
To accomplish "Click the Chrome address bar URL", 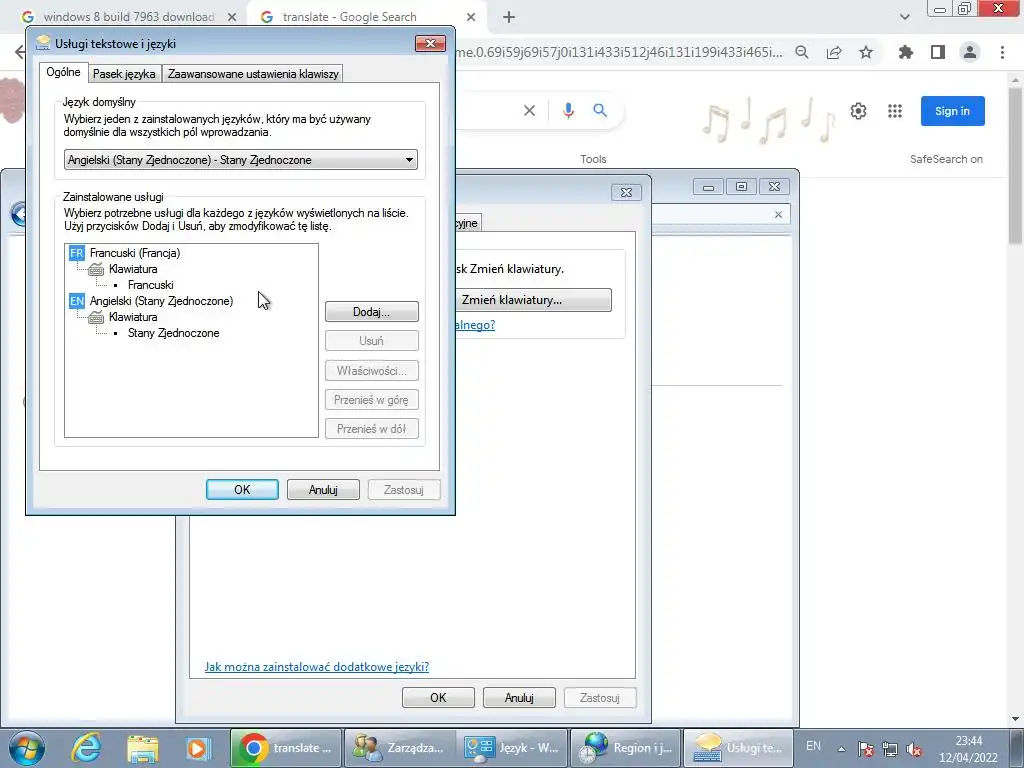I will pyautogui.click(x=619, y=52).
